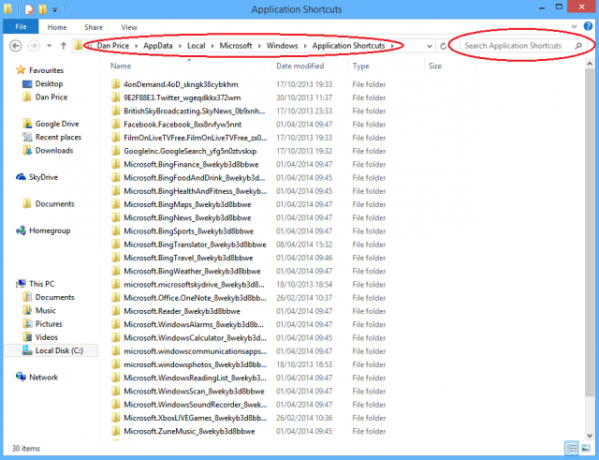
Task: Switch to details view icon in status bar
Action: 571,448
